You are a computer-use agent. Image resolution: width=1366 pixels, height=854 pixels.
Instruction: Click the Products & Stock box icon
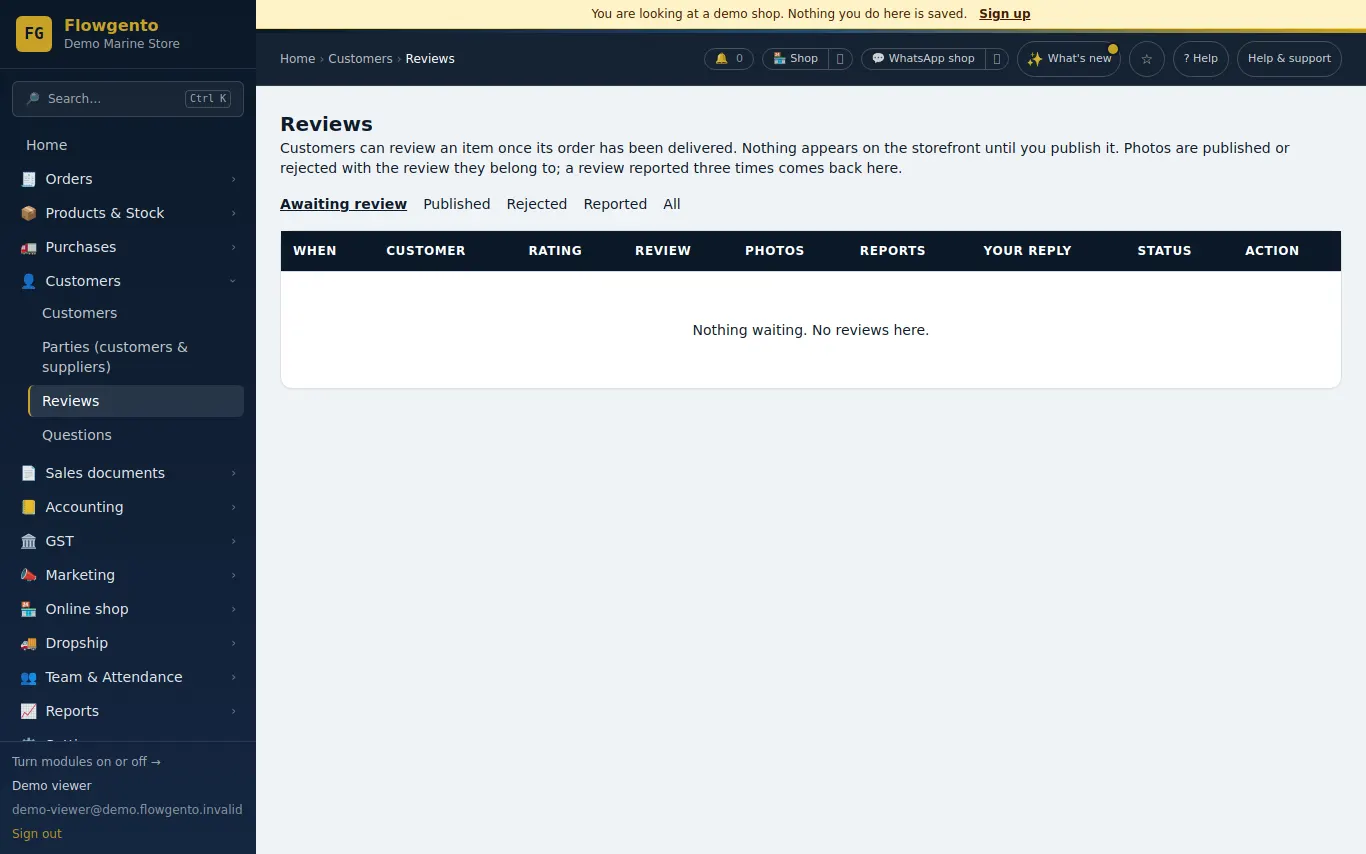[28, 213]
